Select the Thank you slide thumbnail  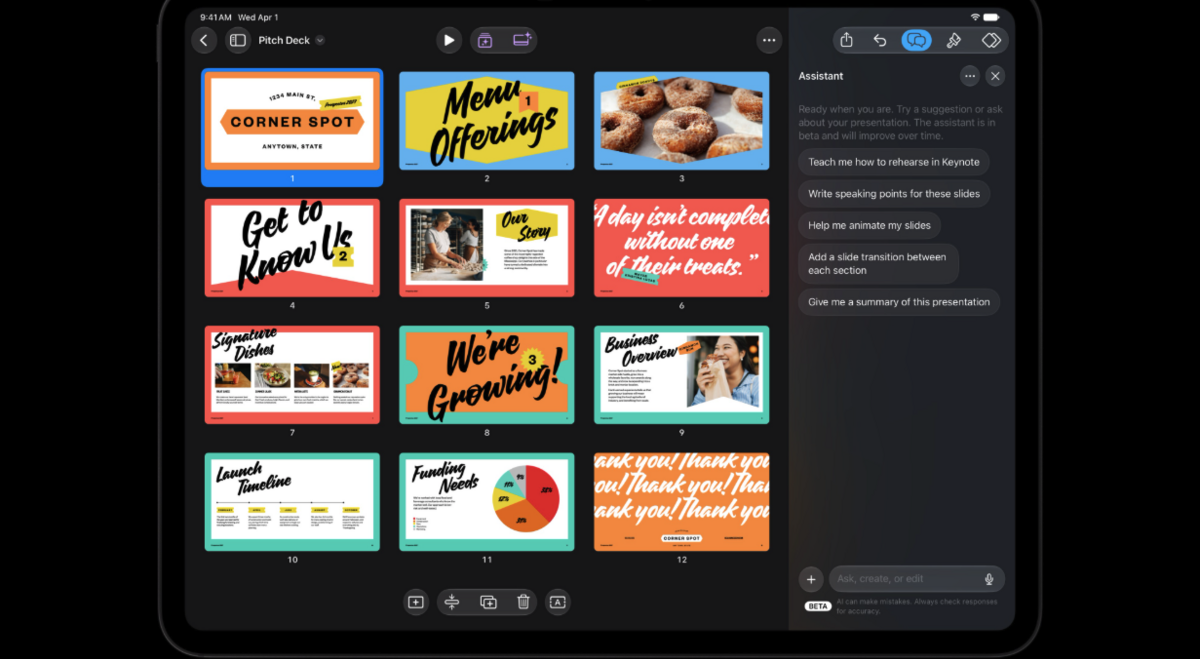682,502
